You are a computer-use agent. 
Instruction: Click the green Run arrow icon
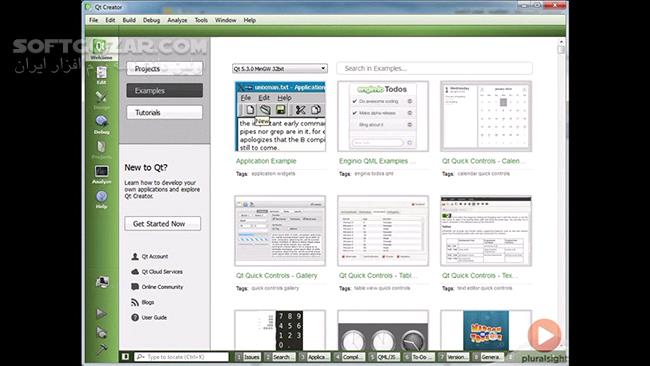coord(101,313)
